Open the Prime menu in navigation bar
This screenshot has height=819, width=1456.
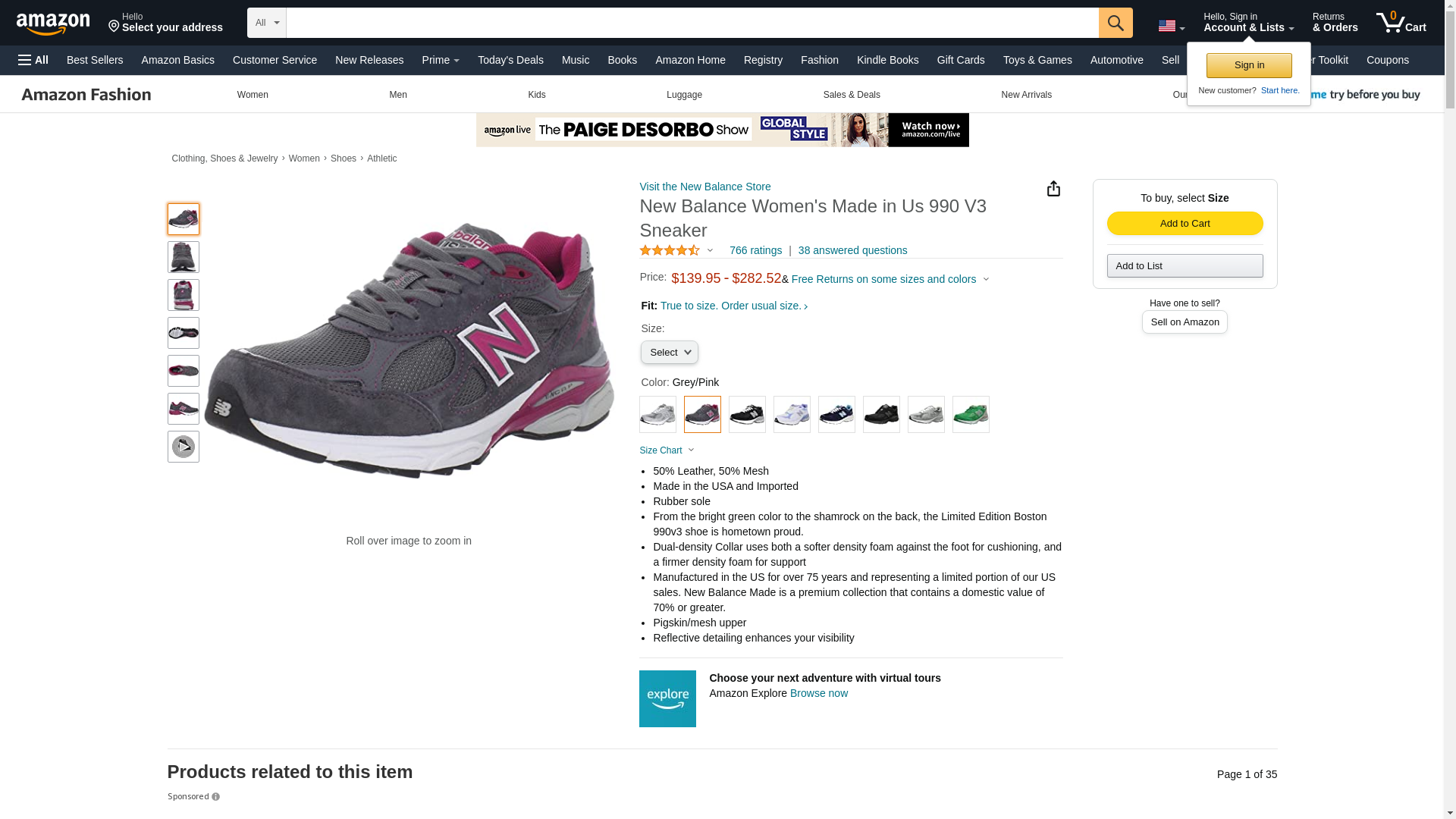point(440,60)
